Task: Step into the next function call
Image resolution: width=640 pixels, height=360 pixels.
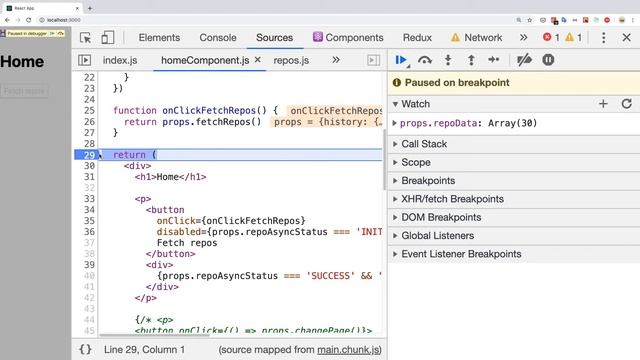Action: 448,60
